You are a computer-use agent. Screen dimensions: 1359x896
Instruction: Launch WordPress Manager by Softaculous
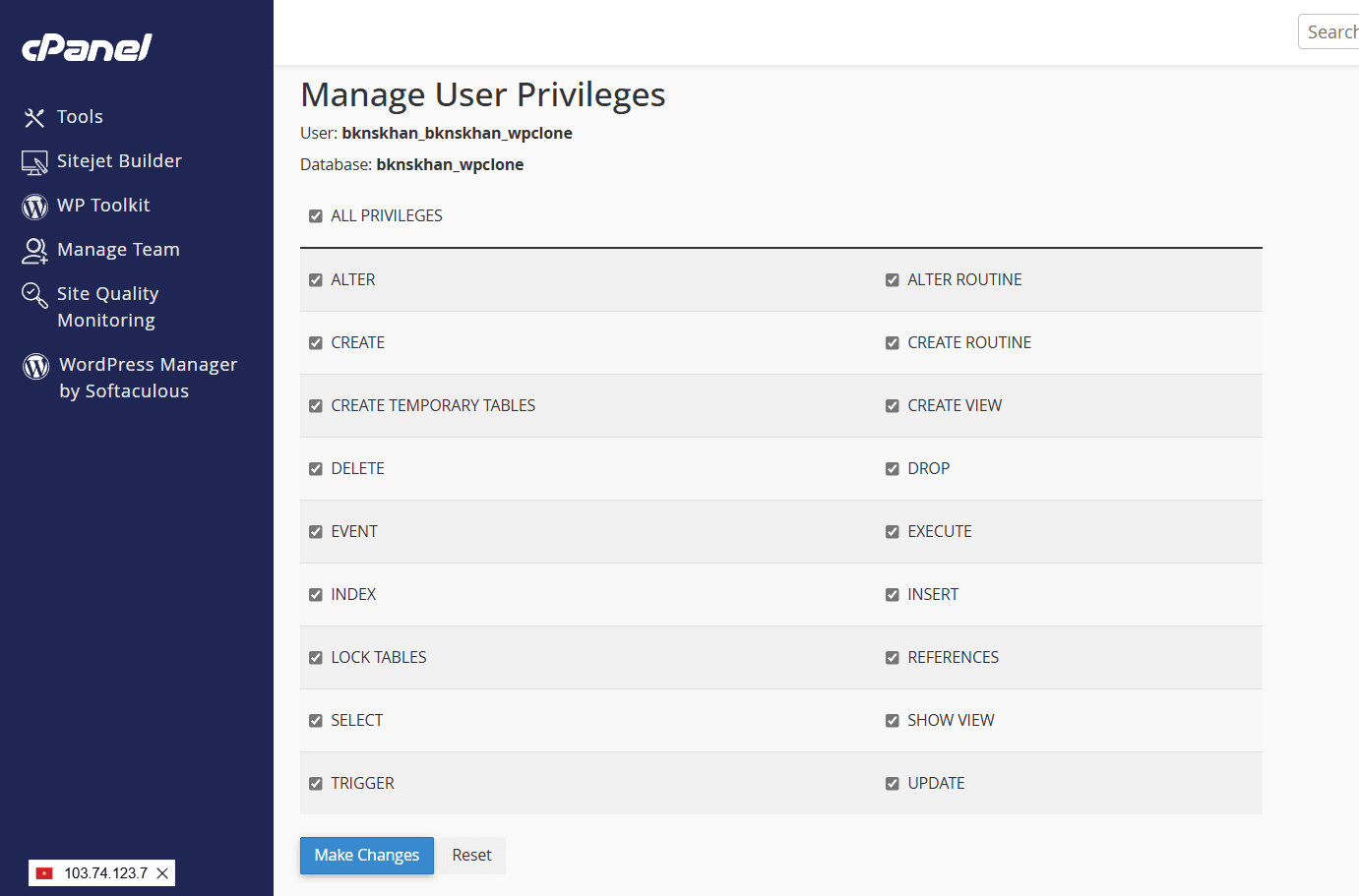pyautogui.click(x=148, y=378)
